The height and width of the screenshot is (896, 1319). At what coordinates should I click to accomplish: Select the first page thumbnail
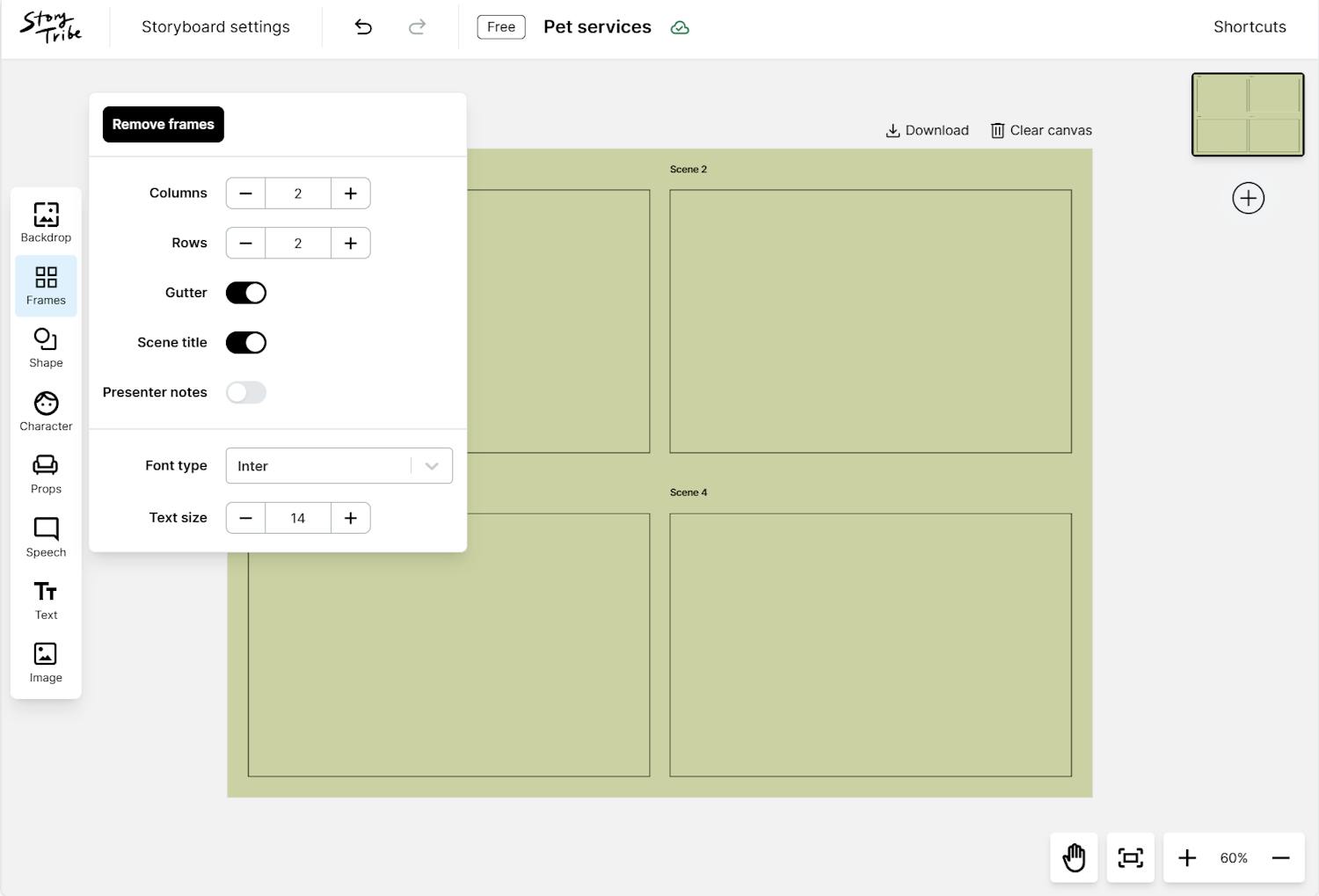click(1247, 114)
